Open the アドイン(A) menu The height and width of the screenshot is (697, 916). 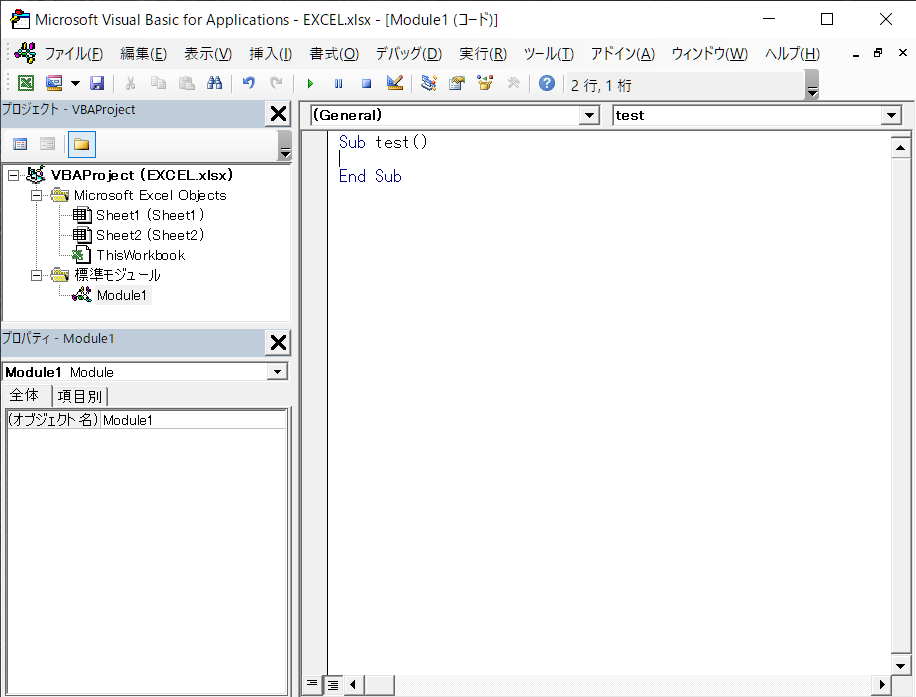[x=623, y=54]
